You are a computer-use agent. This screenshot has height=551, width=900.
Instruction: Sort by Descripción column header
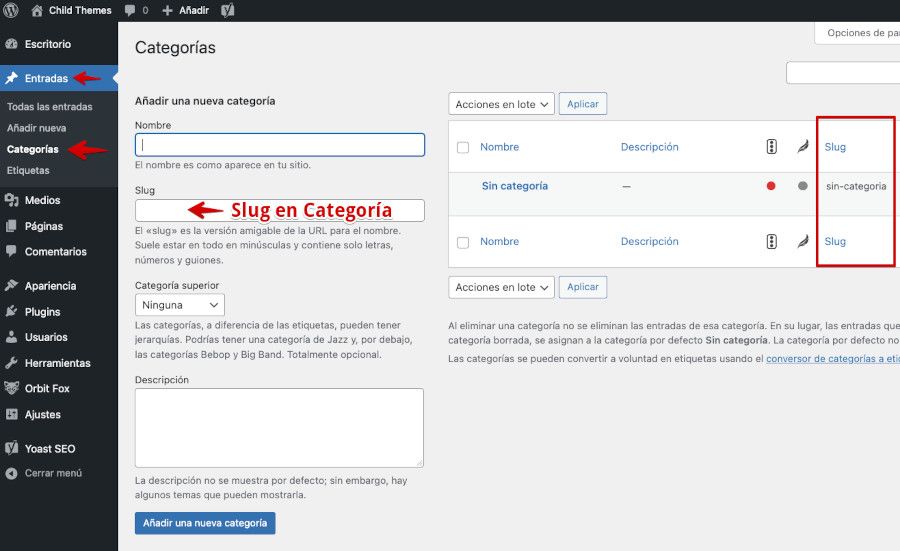click(650, 147)
